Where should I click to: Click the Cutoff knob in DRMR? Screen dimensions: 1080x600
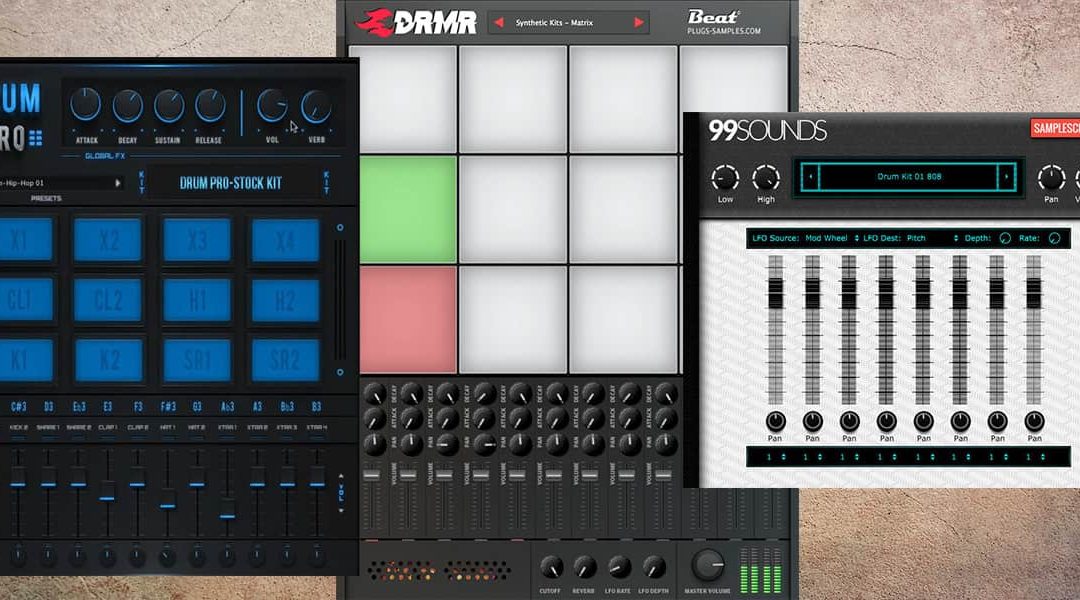tap(551, 567)
